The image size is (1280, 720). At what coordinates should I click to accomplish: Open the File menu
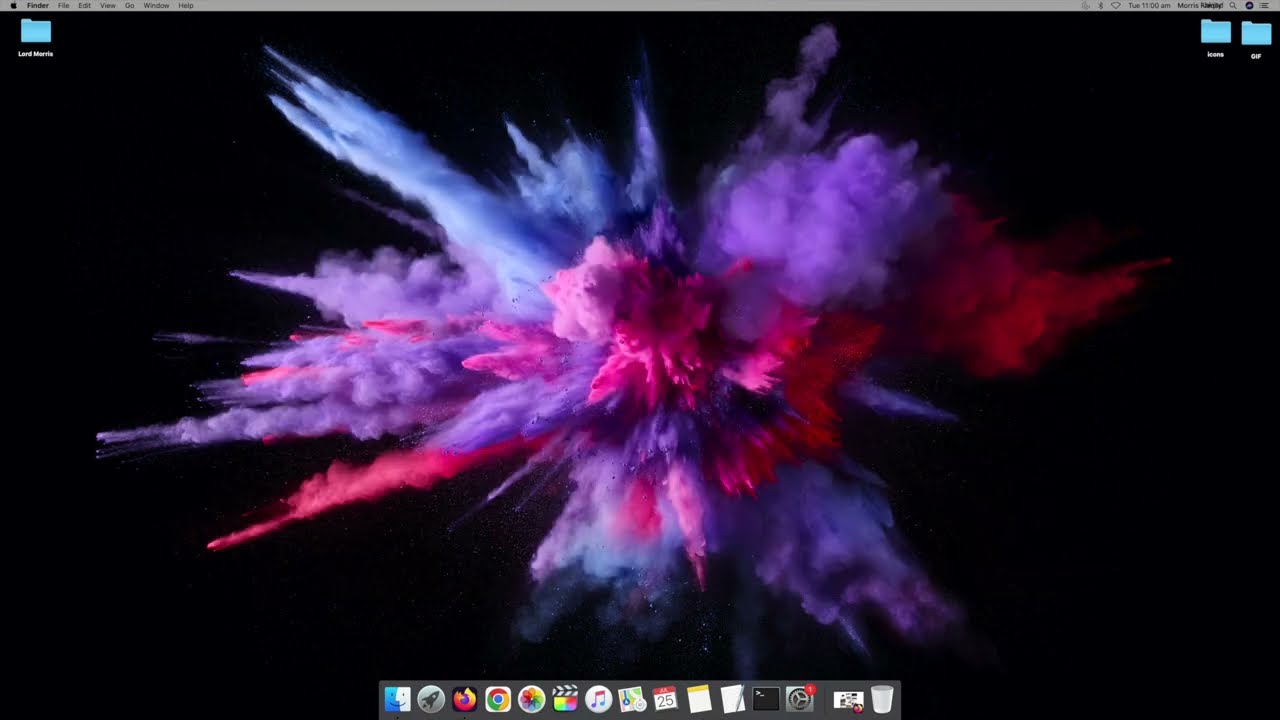pyautogui.click(x=64, y=5)
